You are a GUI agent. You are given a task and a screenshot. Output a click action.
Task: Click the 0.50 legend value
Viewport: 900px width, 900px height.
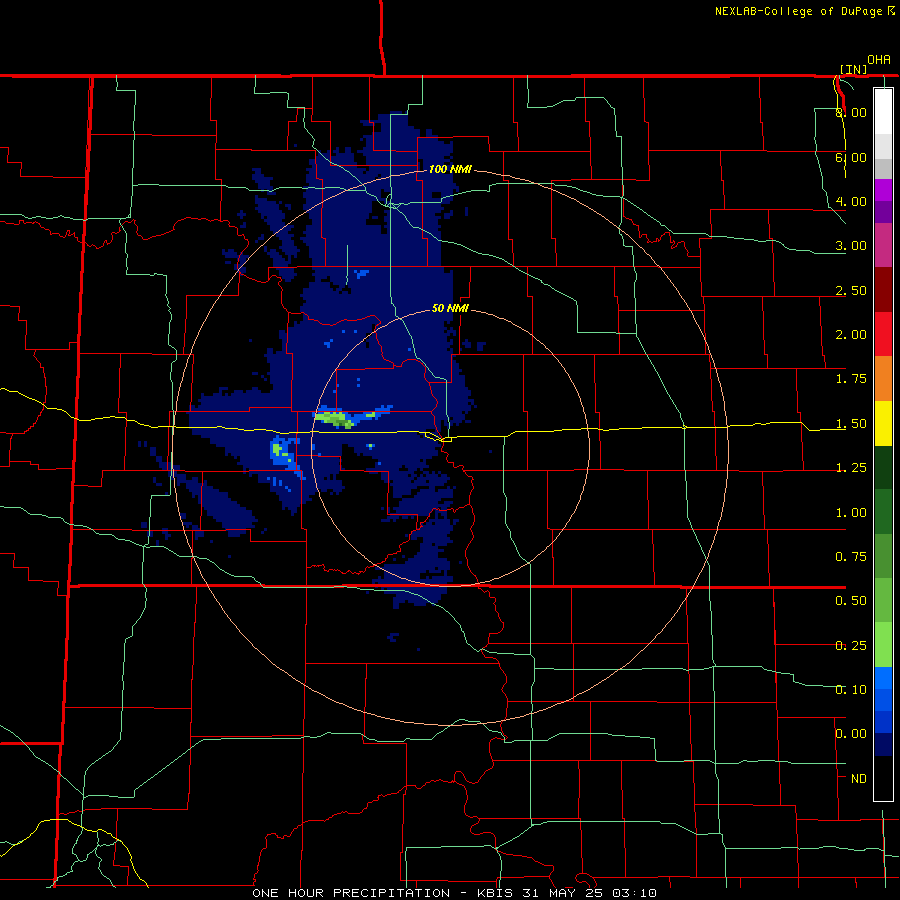coord(851,601)
